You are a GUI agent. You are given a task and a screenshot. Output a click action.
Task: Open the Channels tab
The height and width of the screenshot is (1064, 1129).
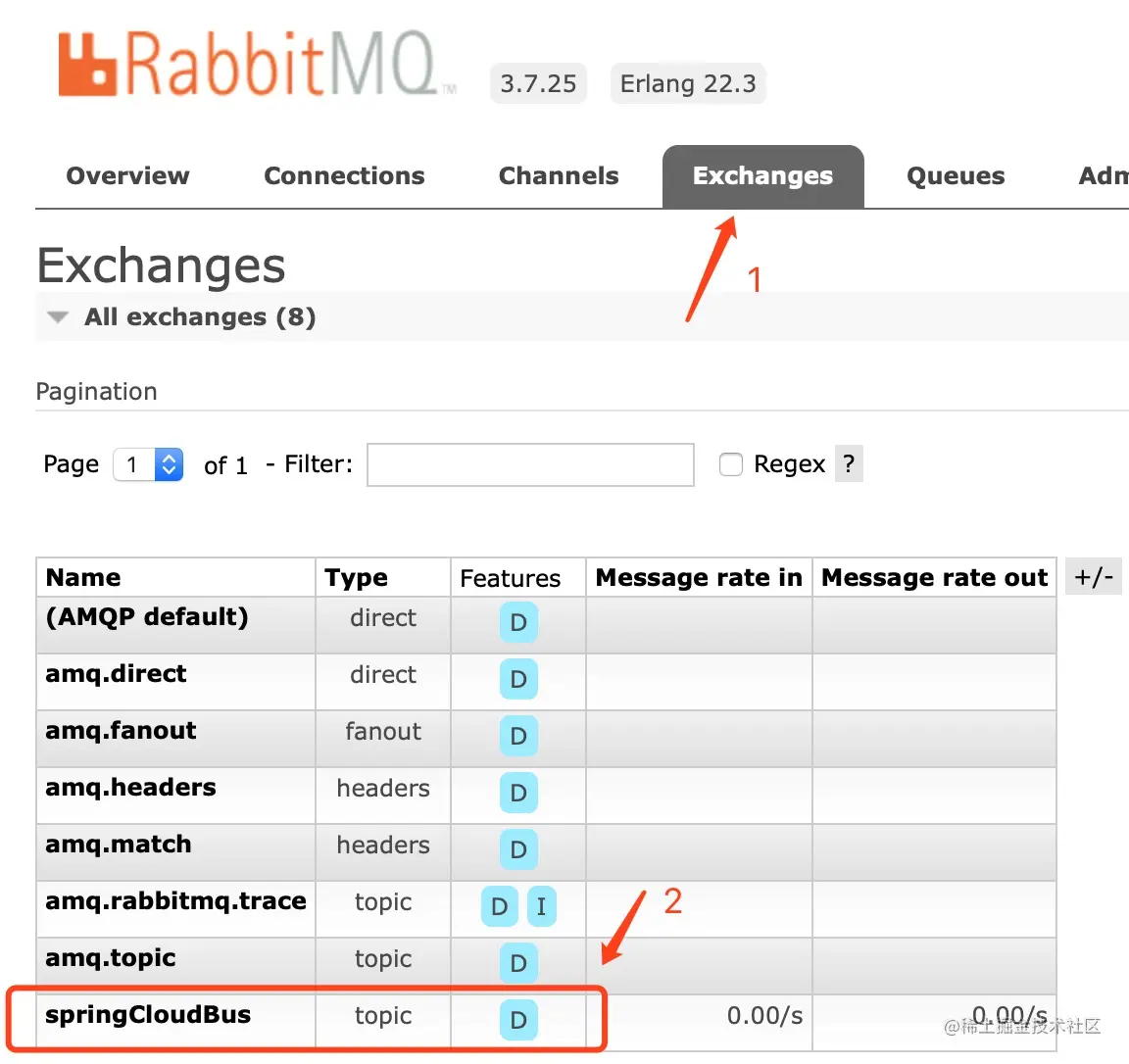point(559,175)
